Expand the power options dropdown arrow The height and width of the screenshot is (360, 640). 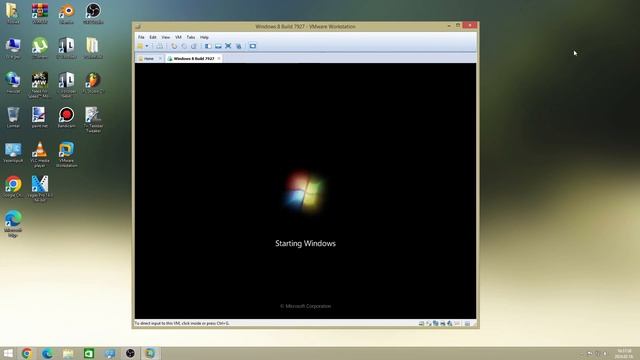point(147,46)
